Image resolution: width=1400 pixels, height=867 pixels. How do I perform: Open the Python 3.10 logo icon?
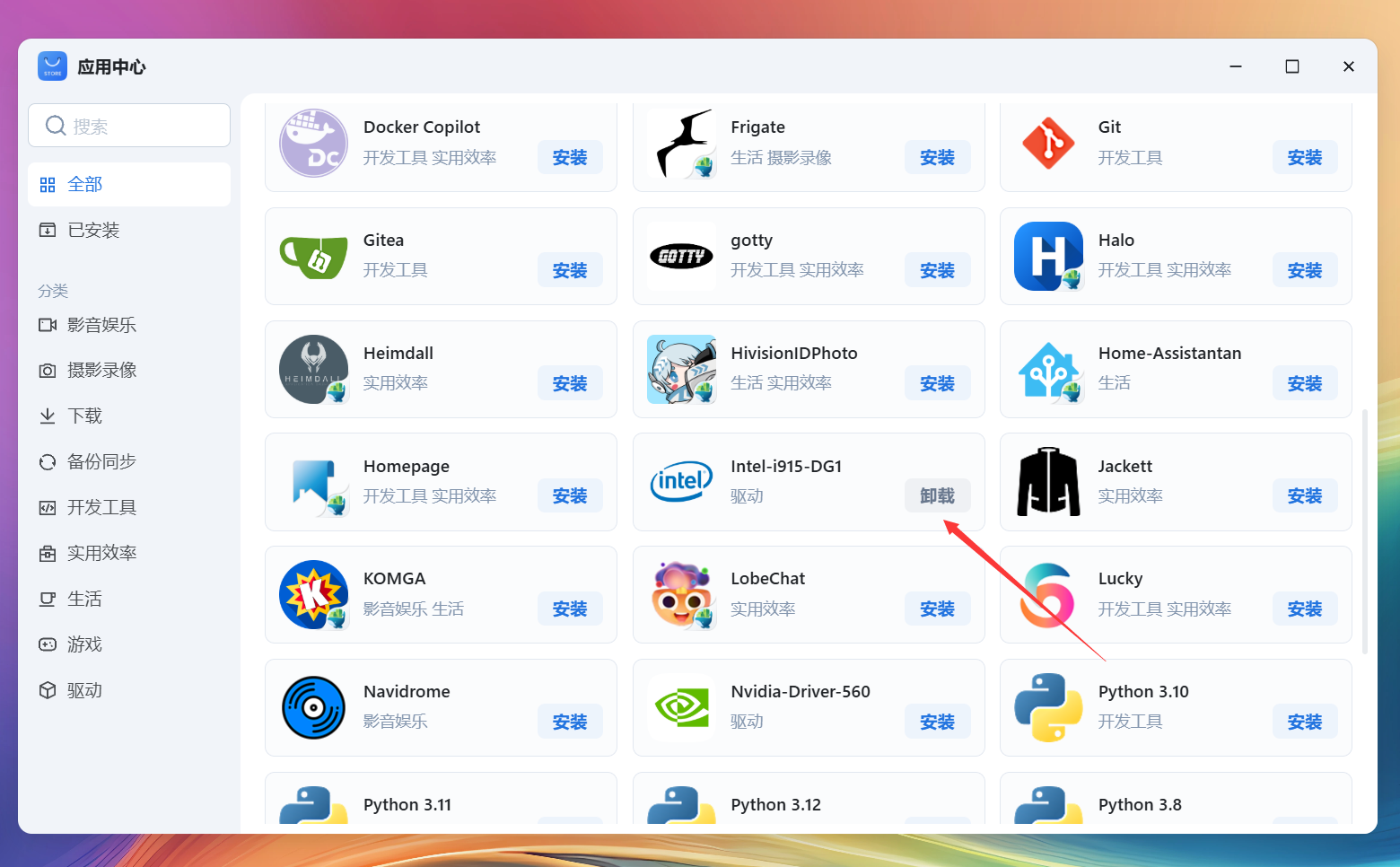[x=1048, y=707]
